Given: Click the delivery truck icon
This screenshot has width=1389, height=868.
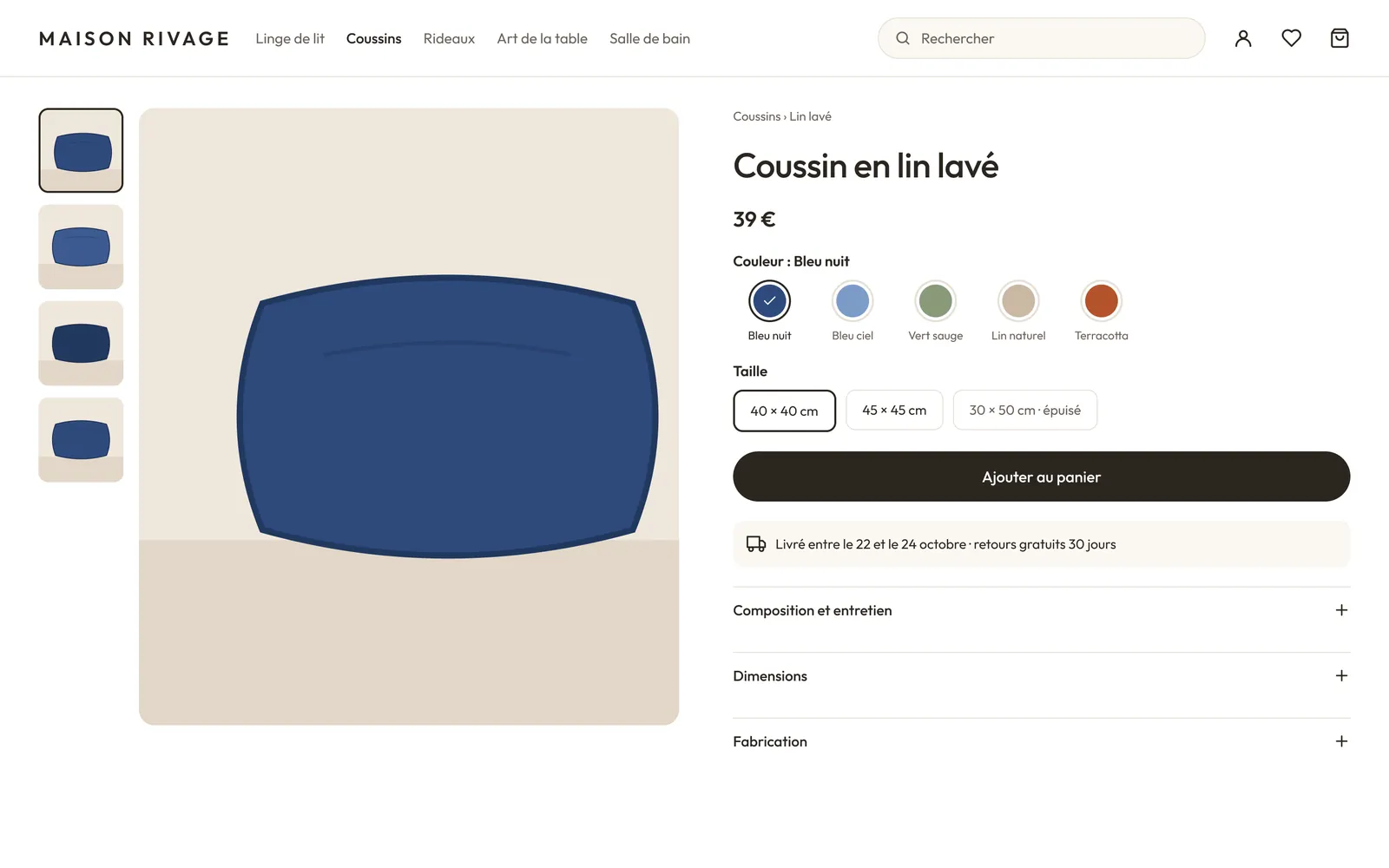Looking at the screenshot, I should [x=756, y=544].
